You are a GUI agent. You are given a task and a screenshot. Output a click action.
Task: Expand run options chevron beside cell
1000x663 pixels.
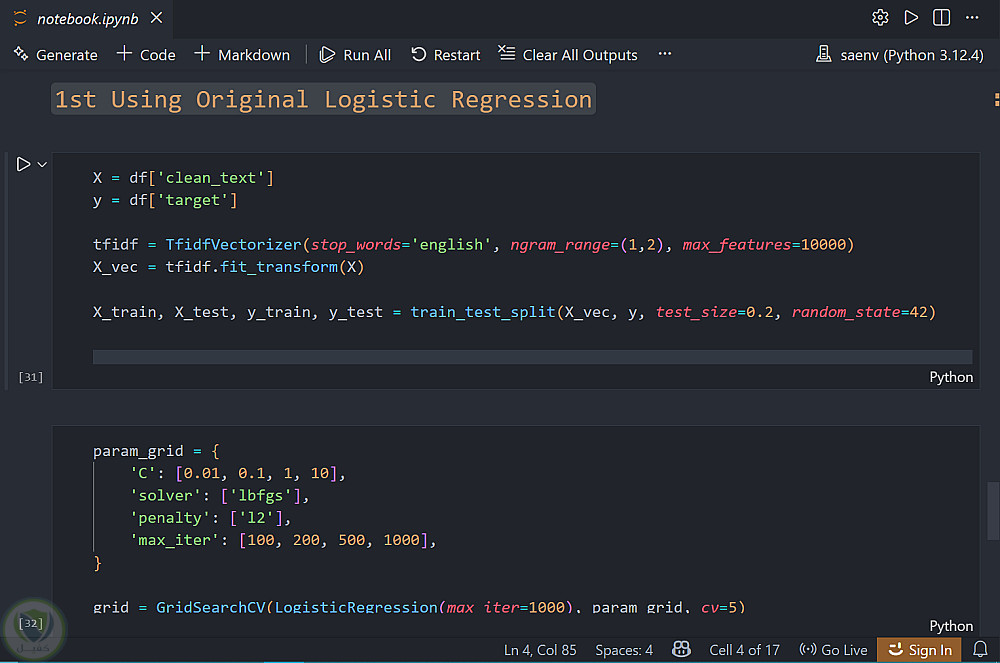pyautogui.click(x=42, y=164)
